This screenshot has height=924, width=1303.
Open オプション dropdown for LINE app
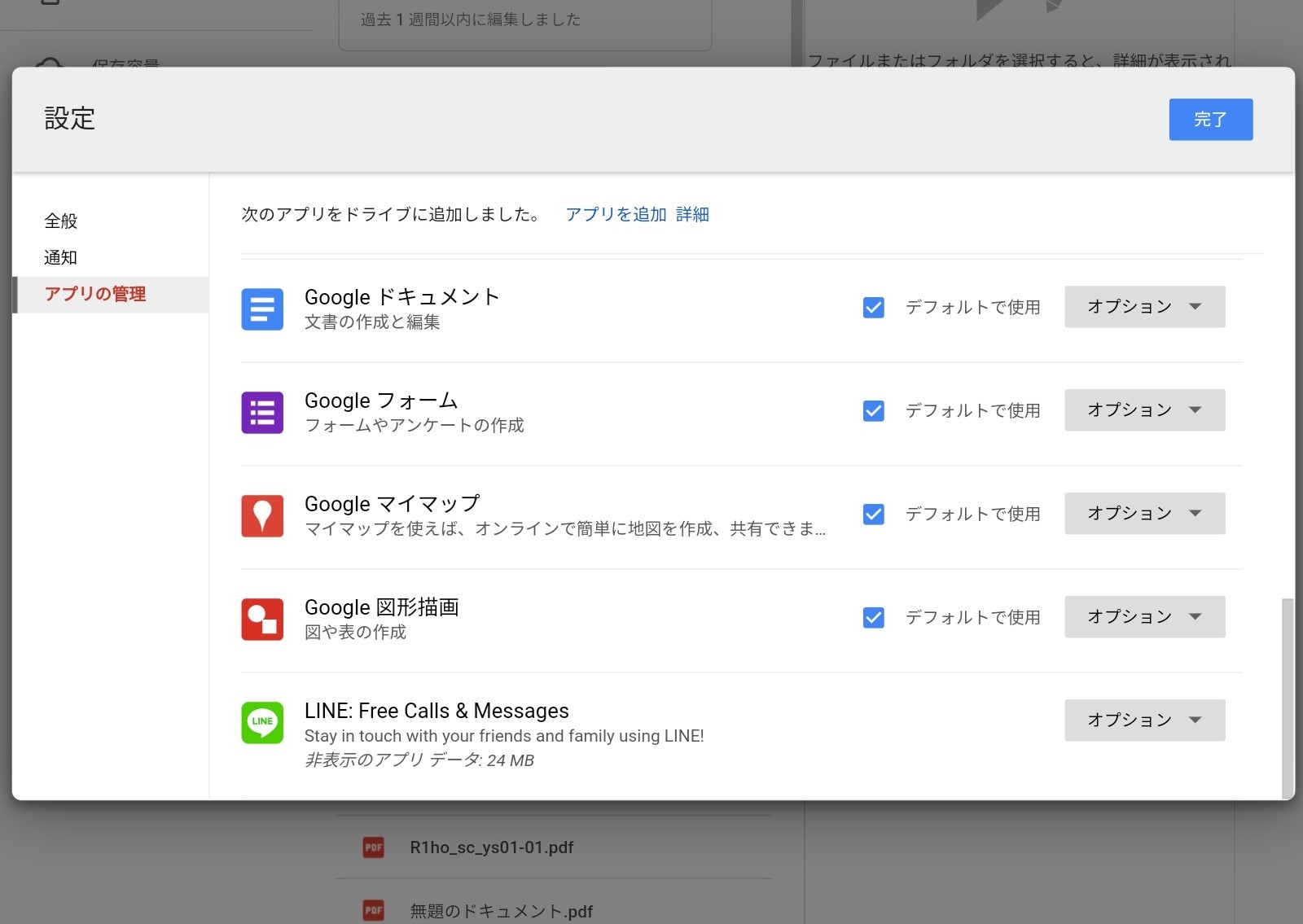1144,720
